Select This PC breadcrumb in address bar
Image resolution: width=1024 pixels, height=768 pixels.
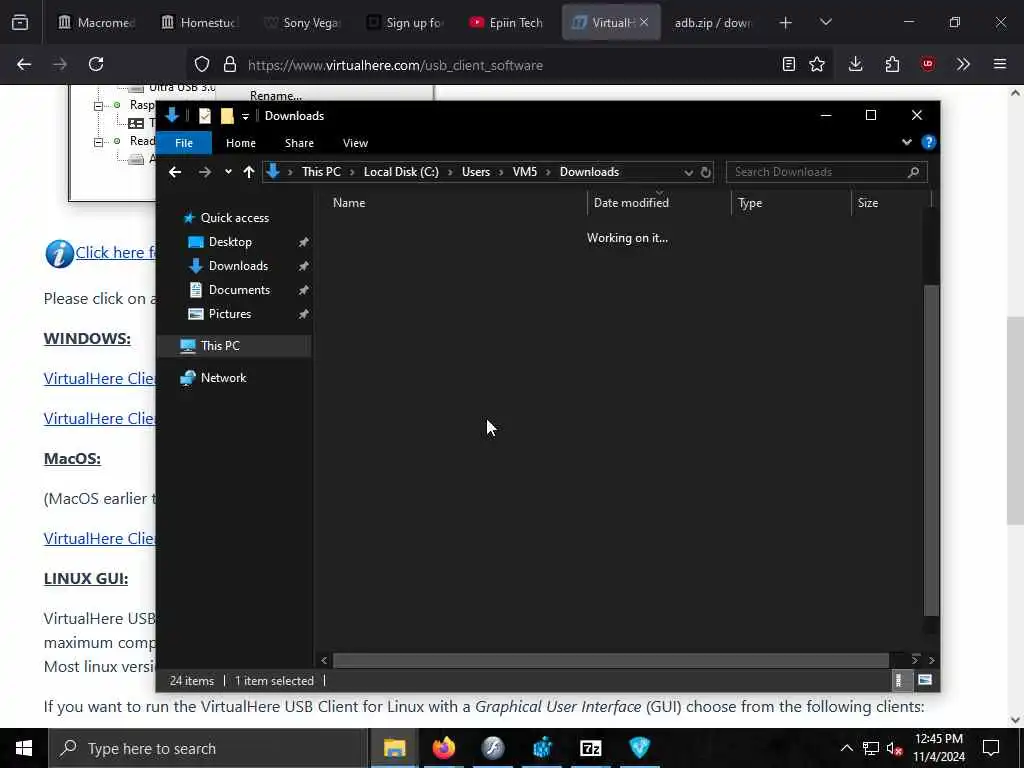click(321, 172)
